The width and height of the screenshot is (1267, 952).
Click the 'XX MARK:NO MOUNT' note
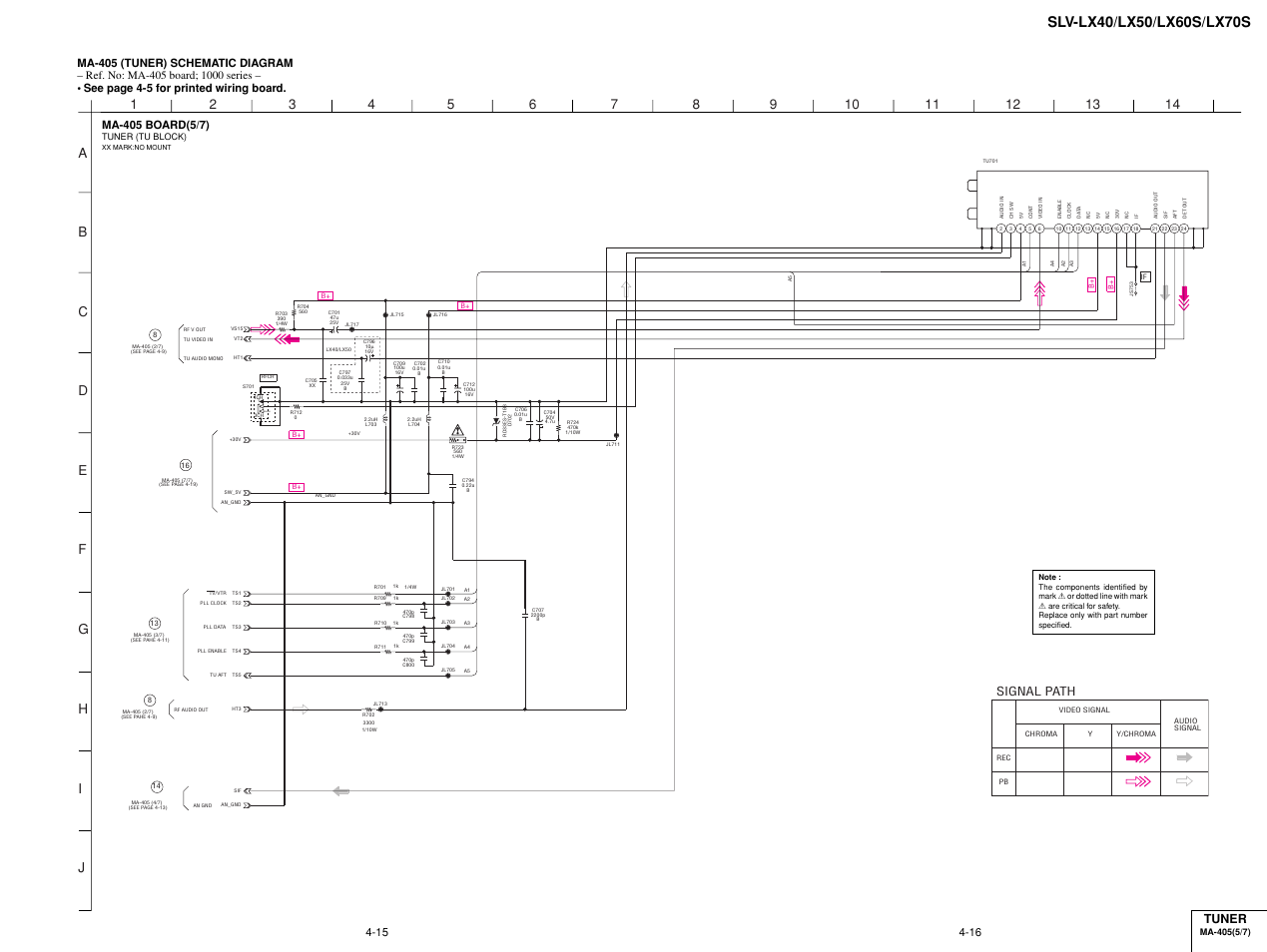coord(137,148)
